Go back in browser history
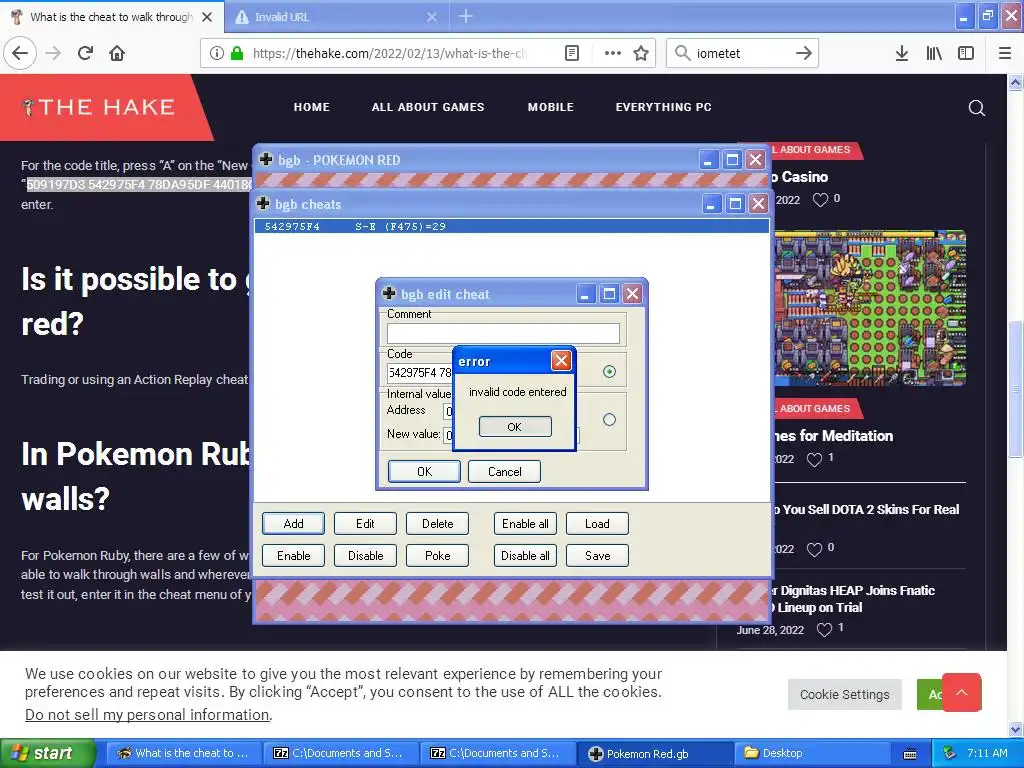This screenshot has width=1024, height=768. tap(20, 53)
